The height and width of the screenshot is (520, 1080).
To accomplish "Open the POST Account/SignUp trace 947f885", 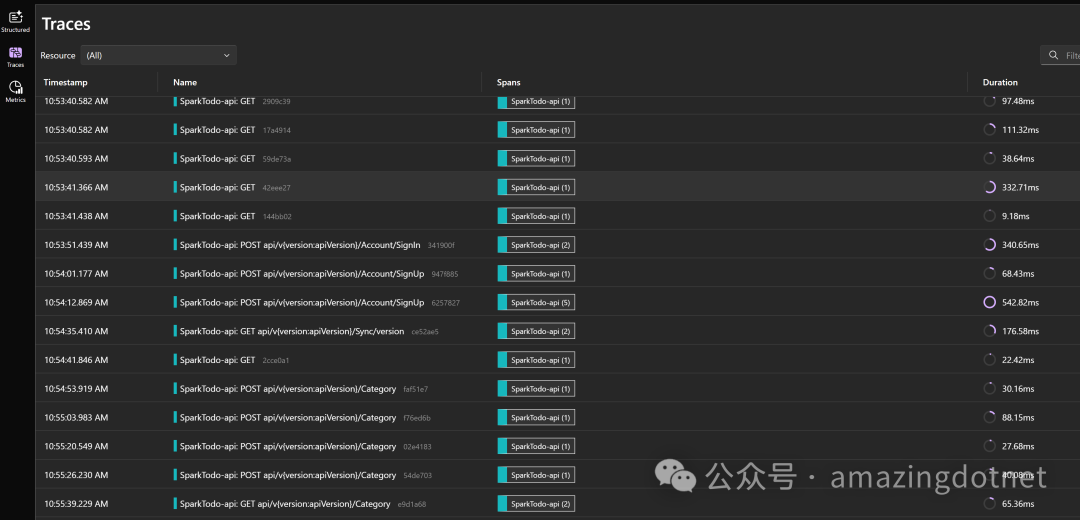I will 315,273.
